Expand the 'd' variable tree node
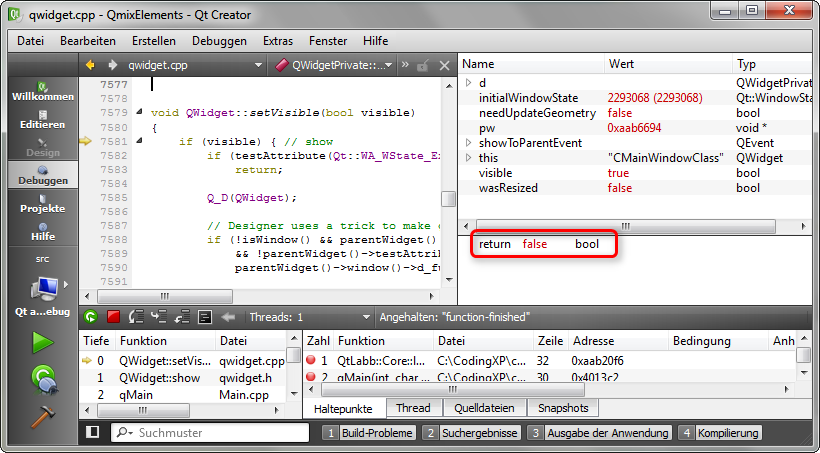 coord(468,83)
